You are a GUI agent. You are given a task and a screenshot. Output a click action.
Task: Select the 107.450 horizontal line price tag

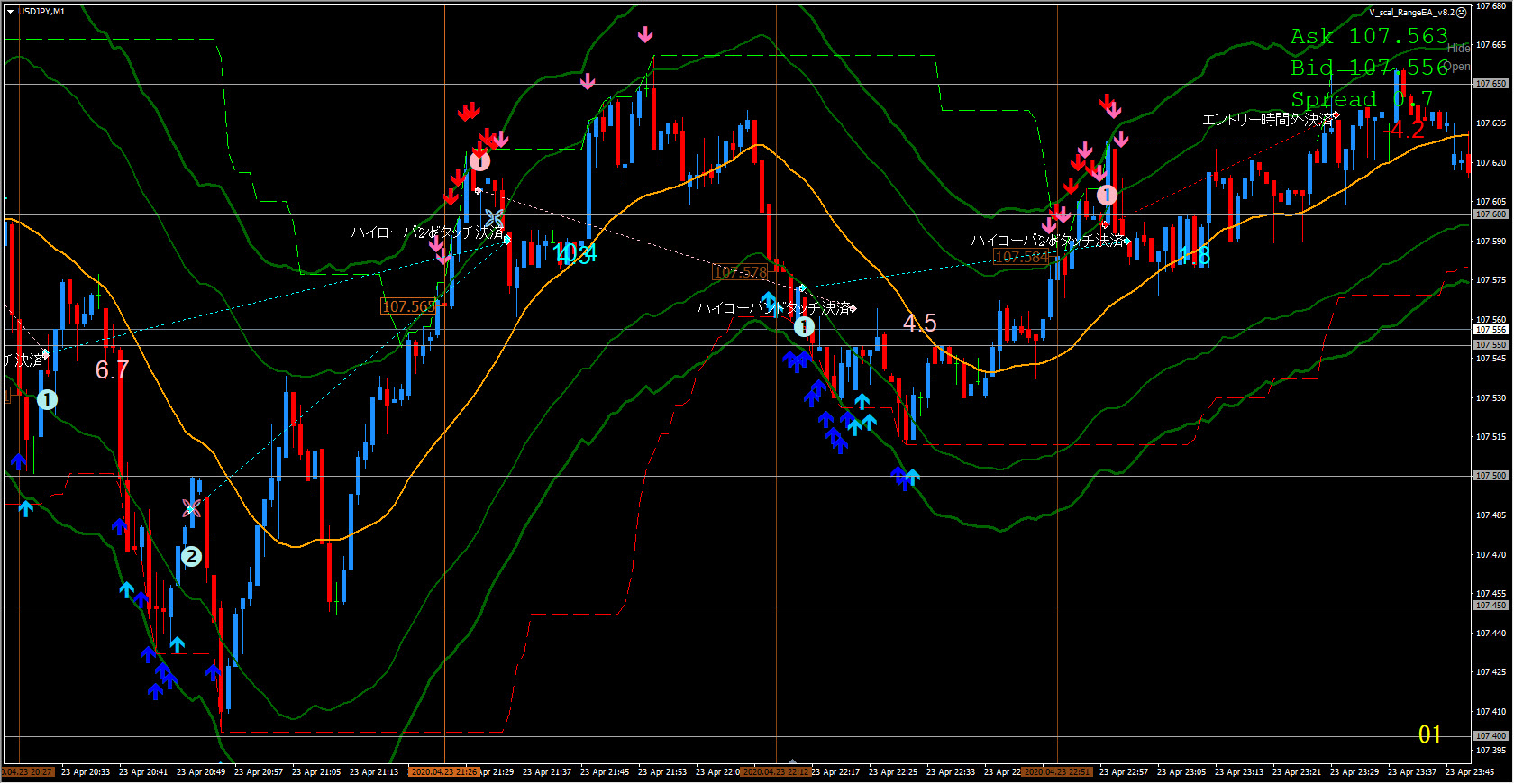[1491, 606]
